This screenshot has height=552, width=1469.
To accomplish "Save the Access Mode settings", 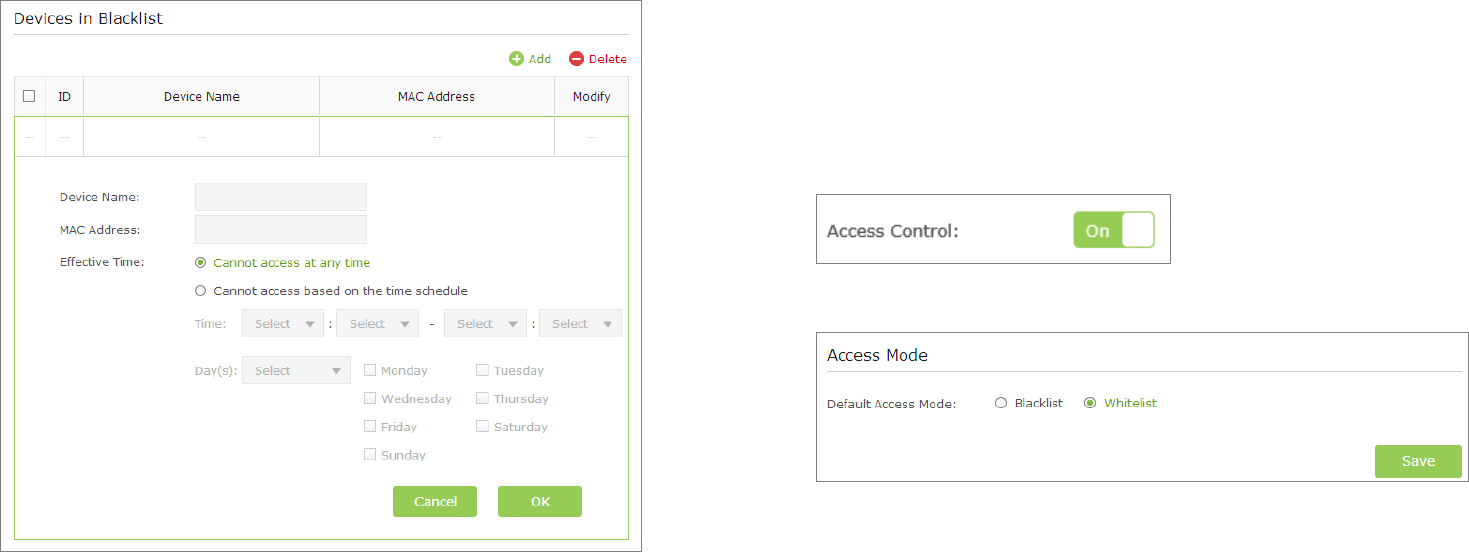I will pyautogui.click(x=1418, y=461).
